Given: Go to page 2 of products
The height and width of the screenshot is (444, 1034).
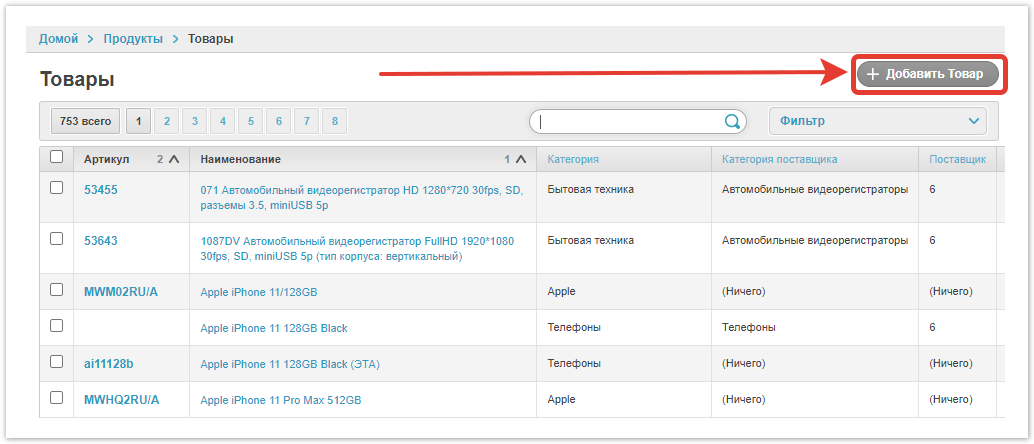Looking at the screenshot, I should (x=166, y=121).
